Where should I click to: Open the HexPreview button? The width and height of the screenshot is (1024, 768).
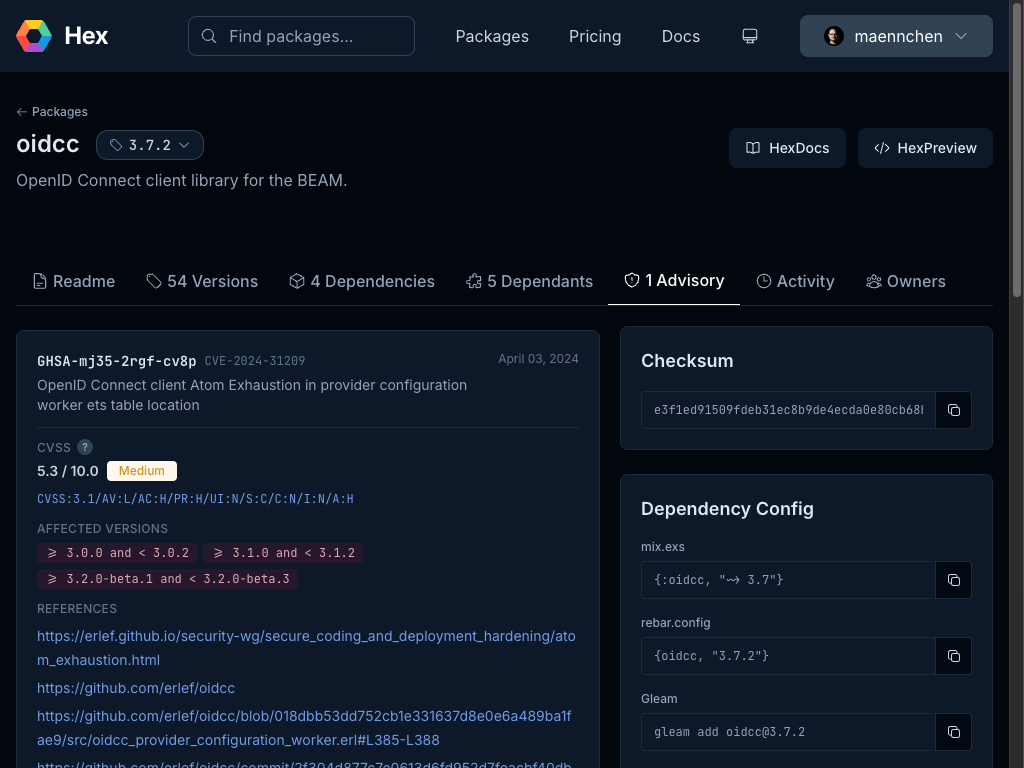pyautogui.click(x=925, y=148)
